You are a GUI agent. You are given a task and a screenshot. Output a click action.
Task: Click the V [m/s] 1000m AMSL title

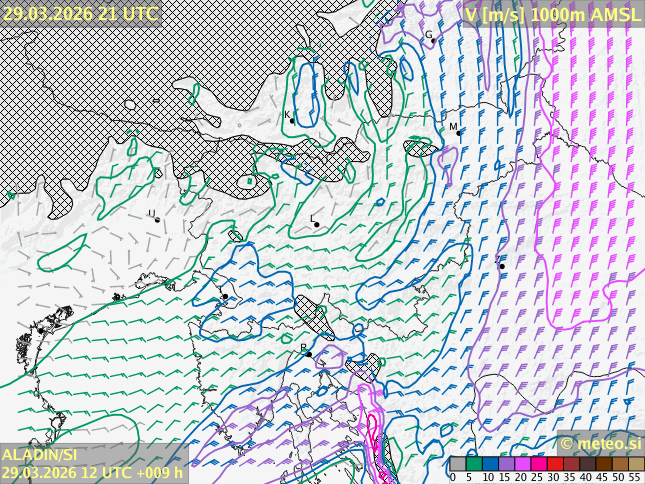[x=552, y=14]
